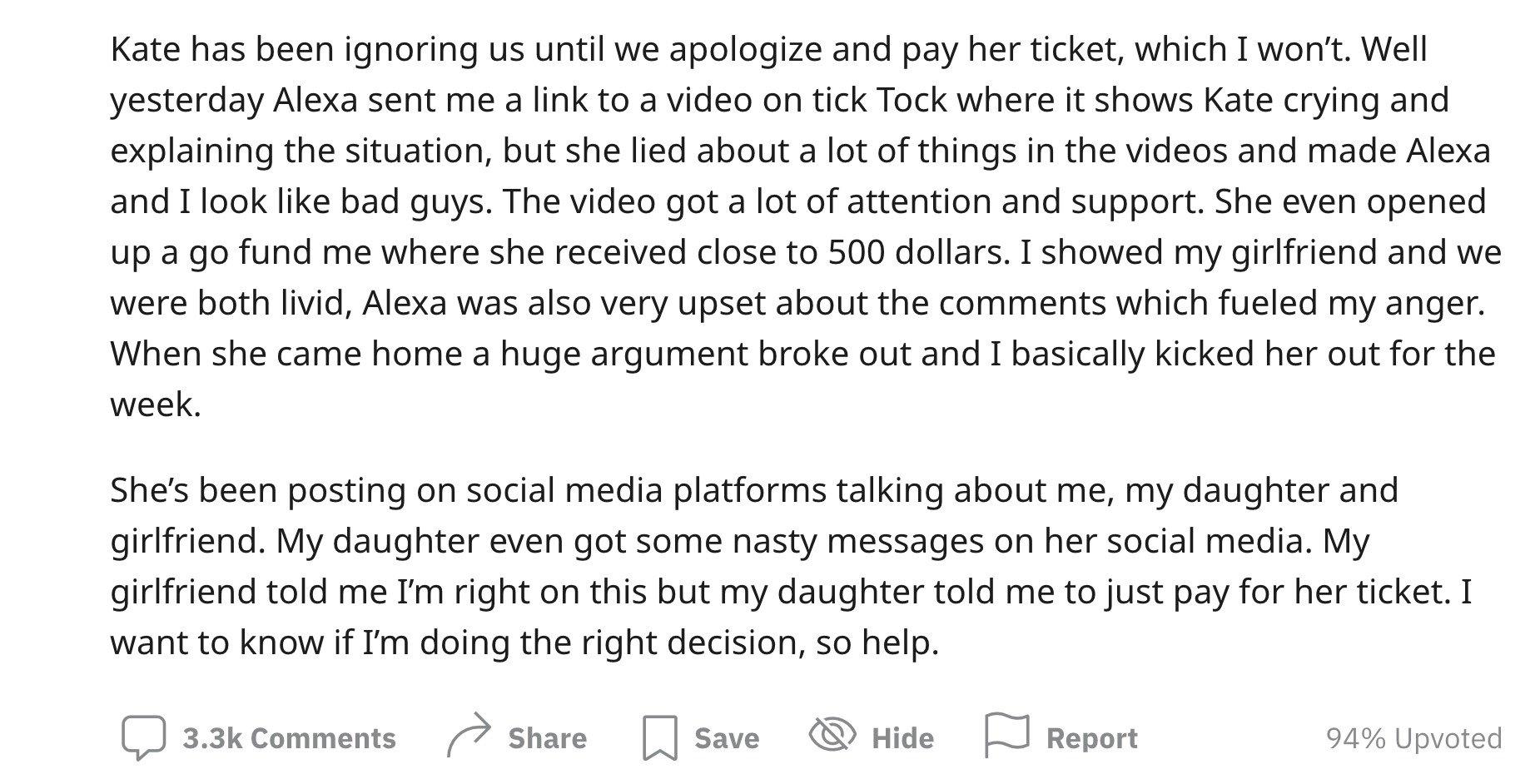Click the Hide crossed-eye icon

pyautogui.click(x=832, y=735)
